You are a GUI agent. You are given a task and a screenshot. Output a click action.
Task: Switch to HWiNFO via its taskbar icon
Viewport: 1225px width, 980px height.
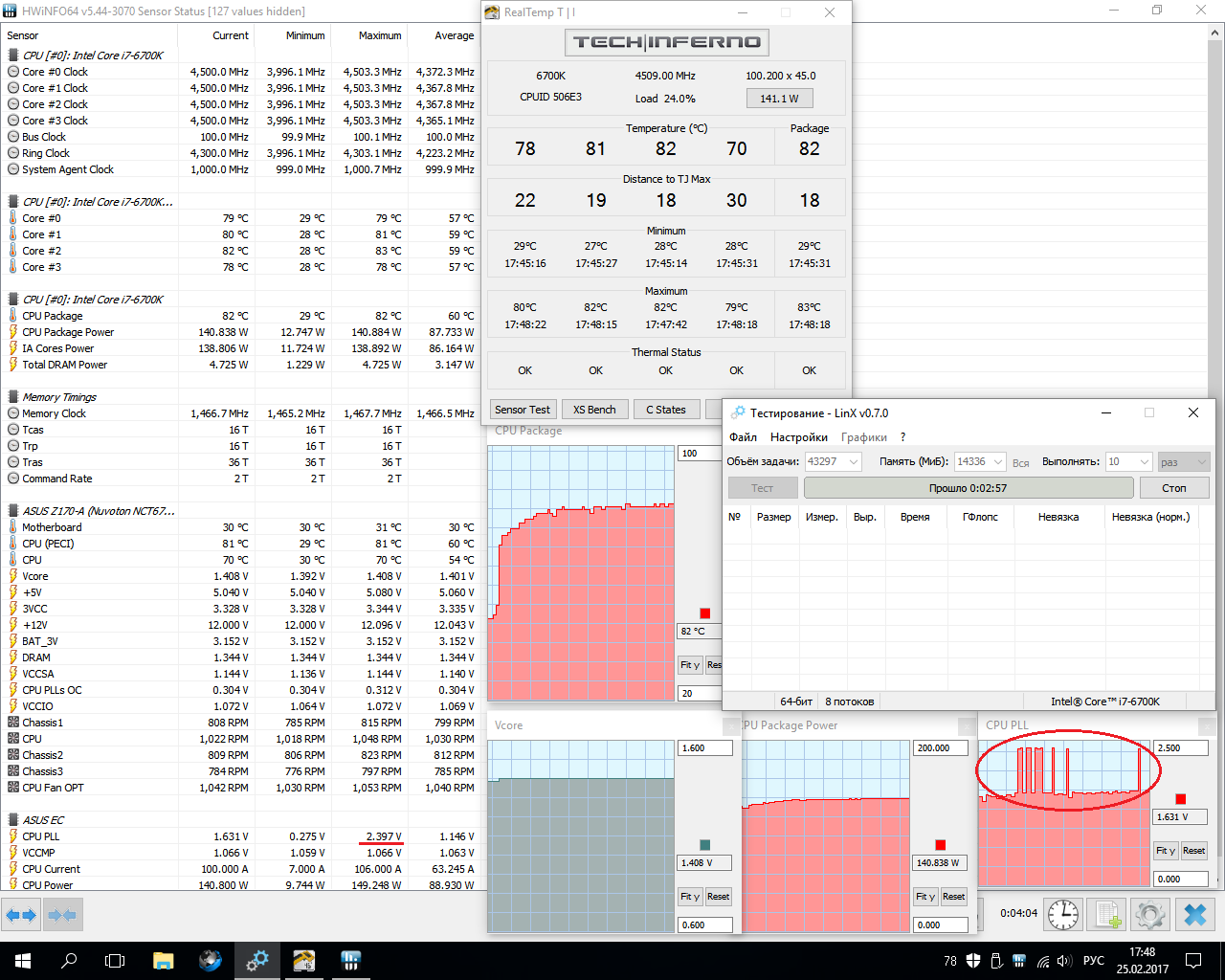tap(350, 961)
